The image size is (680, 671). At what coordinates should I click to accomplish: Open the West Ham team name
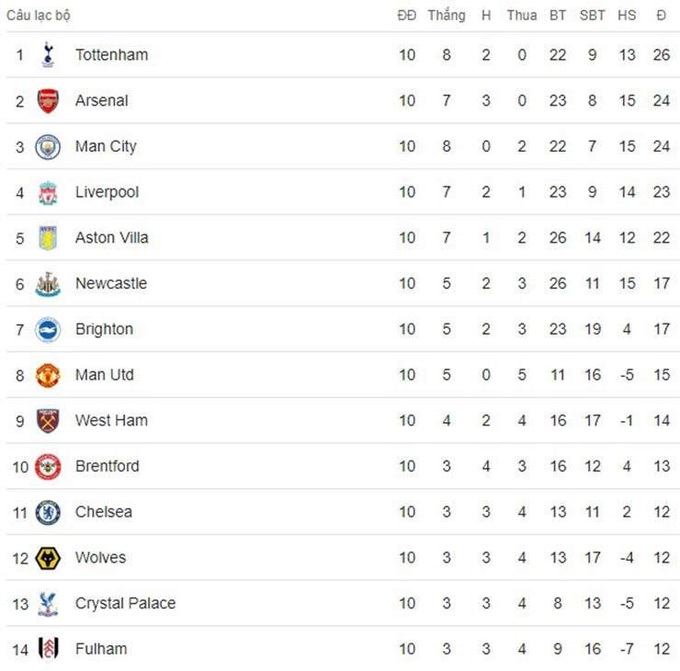pos(111,420)
